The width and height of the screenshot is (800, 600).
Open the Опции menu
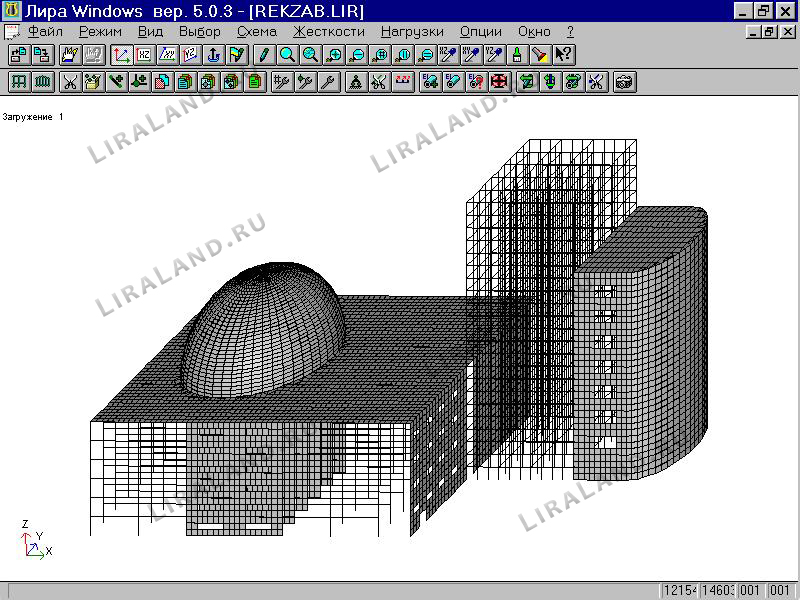[x=481, y=31]
